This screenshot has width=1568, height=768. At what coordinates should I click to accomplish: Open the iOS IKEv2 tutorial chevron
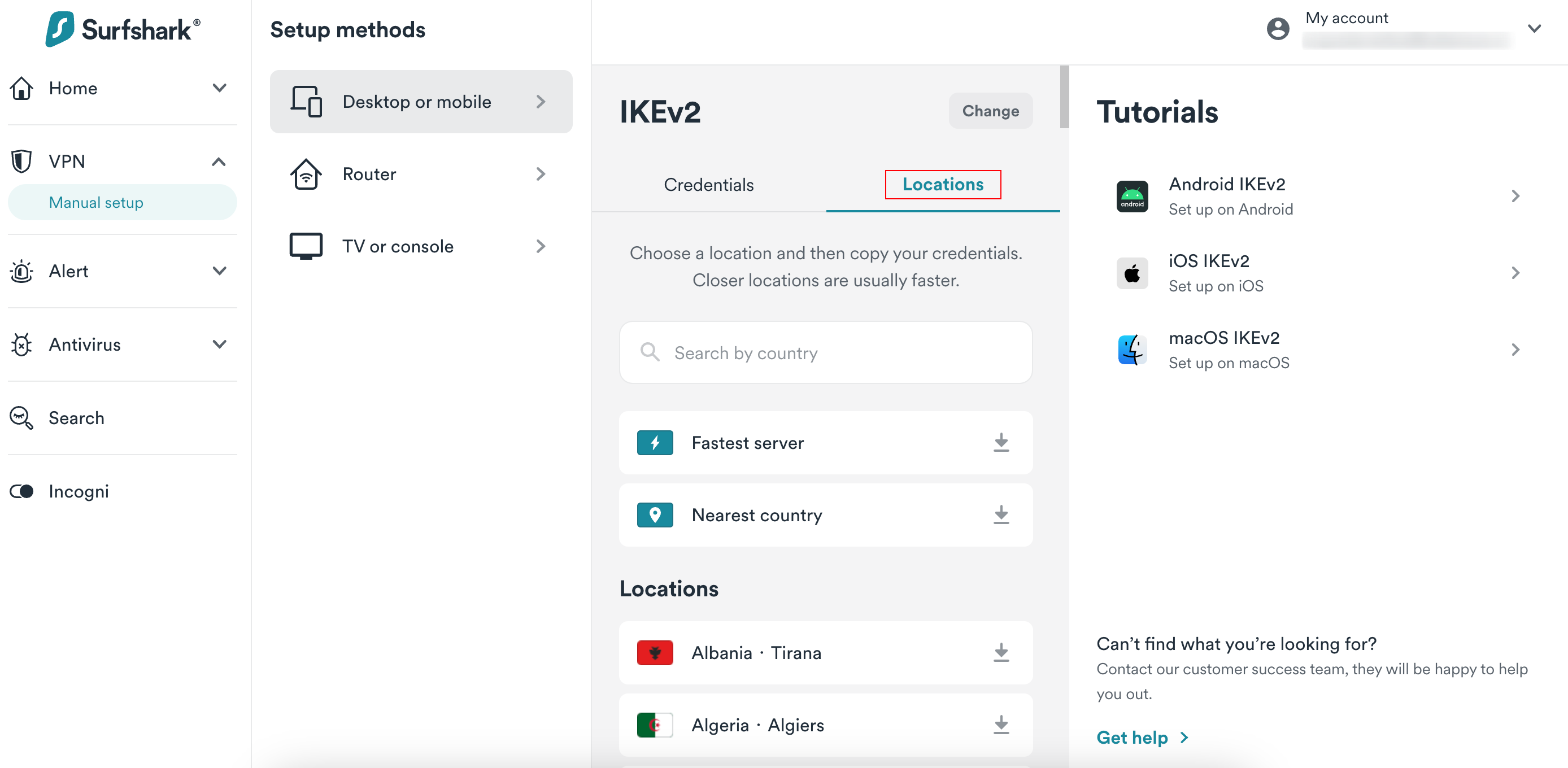click(1515, 273)
